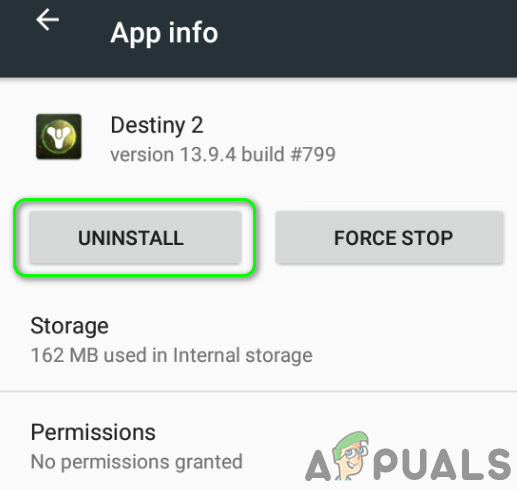Open the Permissions section
Image resolution: width=517 pixels, height=490 pixels.
258,445
